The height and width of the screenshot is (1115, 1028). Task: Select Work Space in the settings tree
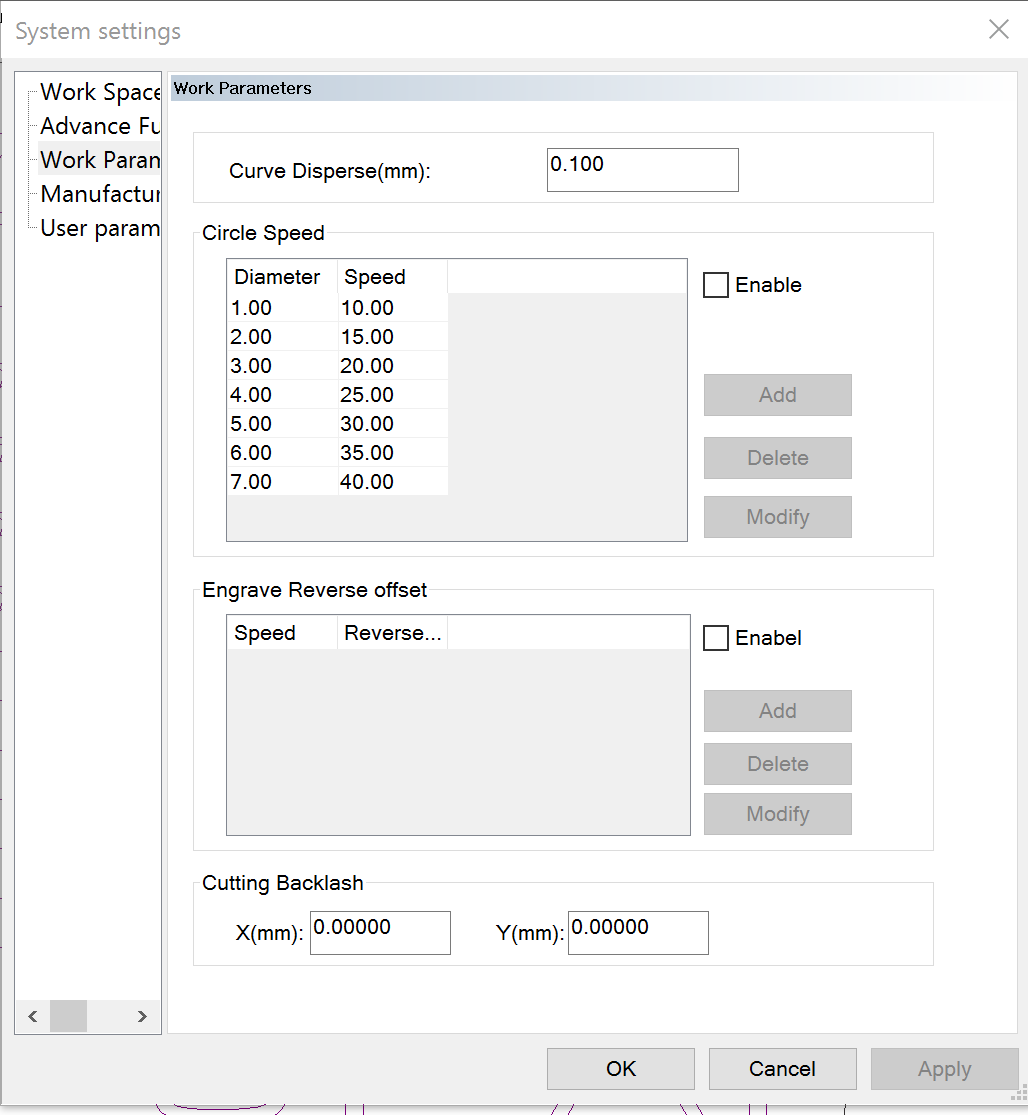100,93
